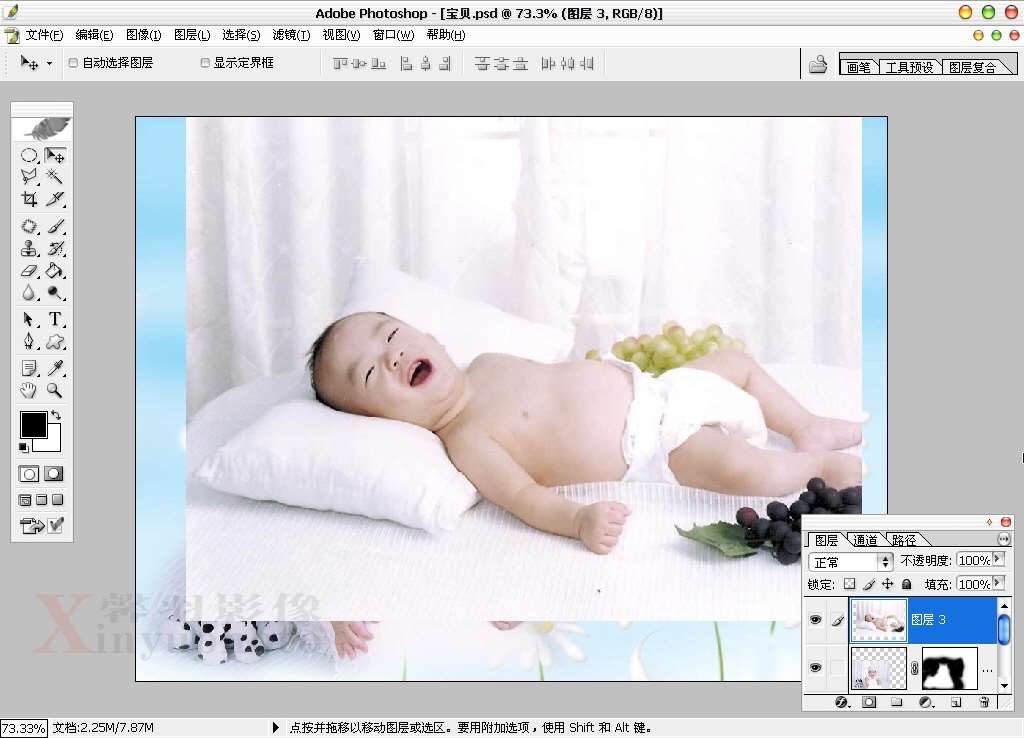
Task: Select the Elliptical Marquee tool
Action: 29,155
